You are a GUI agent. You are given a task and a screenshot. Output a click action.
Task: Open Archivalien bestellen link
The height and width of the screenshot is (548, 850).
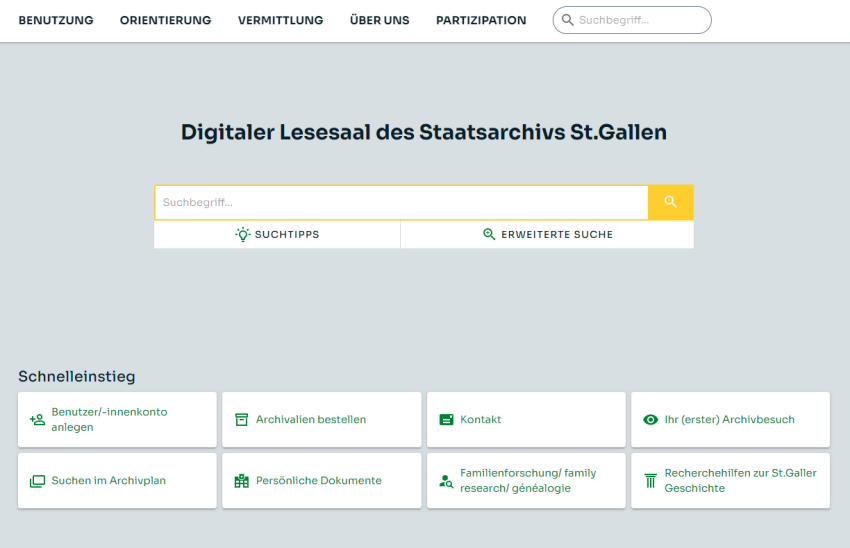click(321, 420)
